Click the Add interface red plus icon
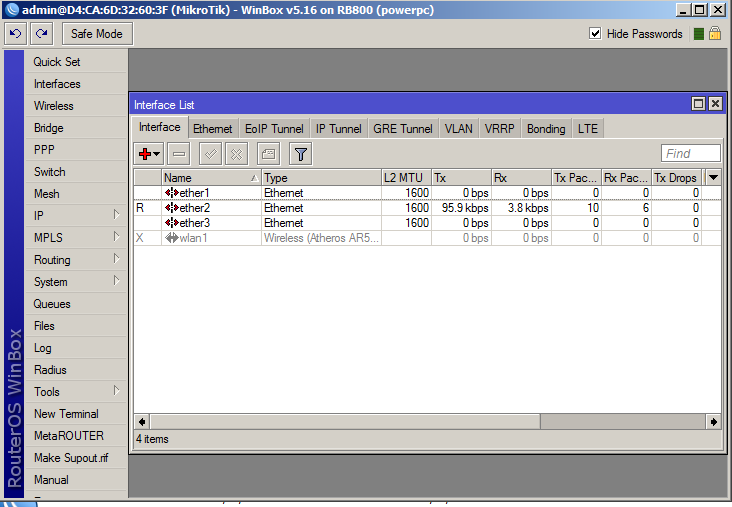 [x=145, y=154]
